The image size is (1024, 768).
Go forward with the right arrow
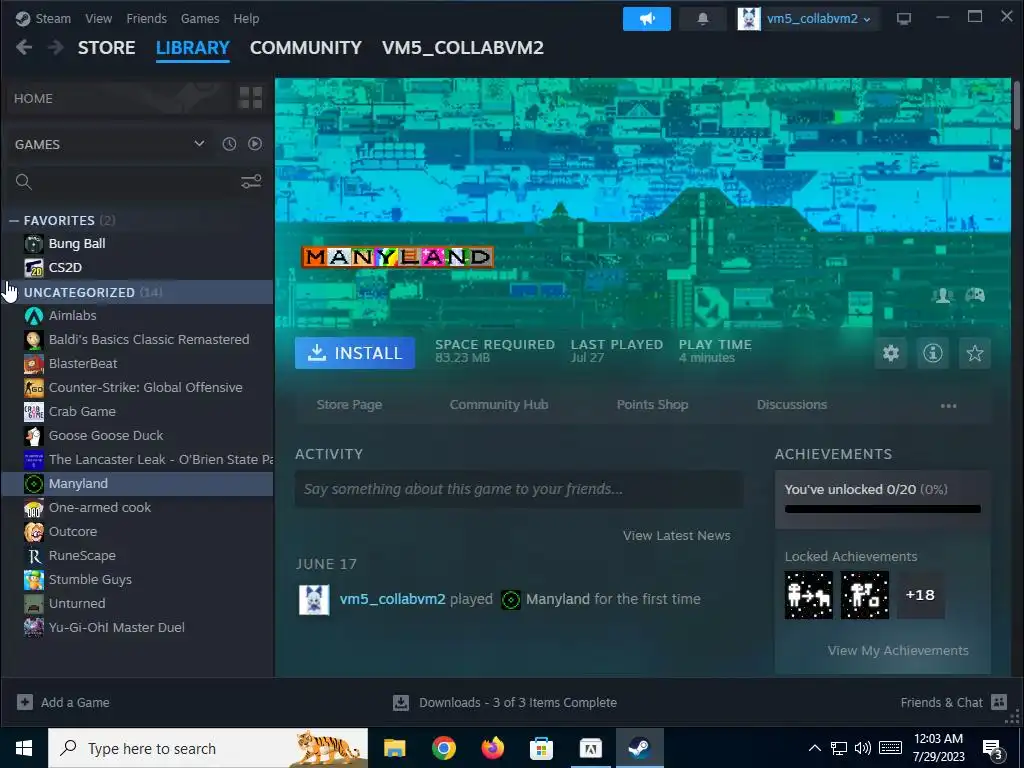click(x=56, y=47)
